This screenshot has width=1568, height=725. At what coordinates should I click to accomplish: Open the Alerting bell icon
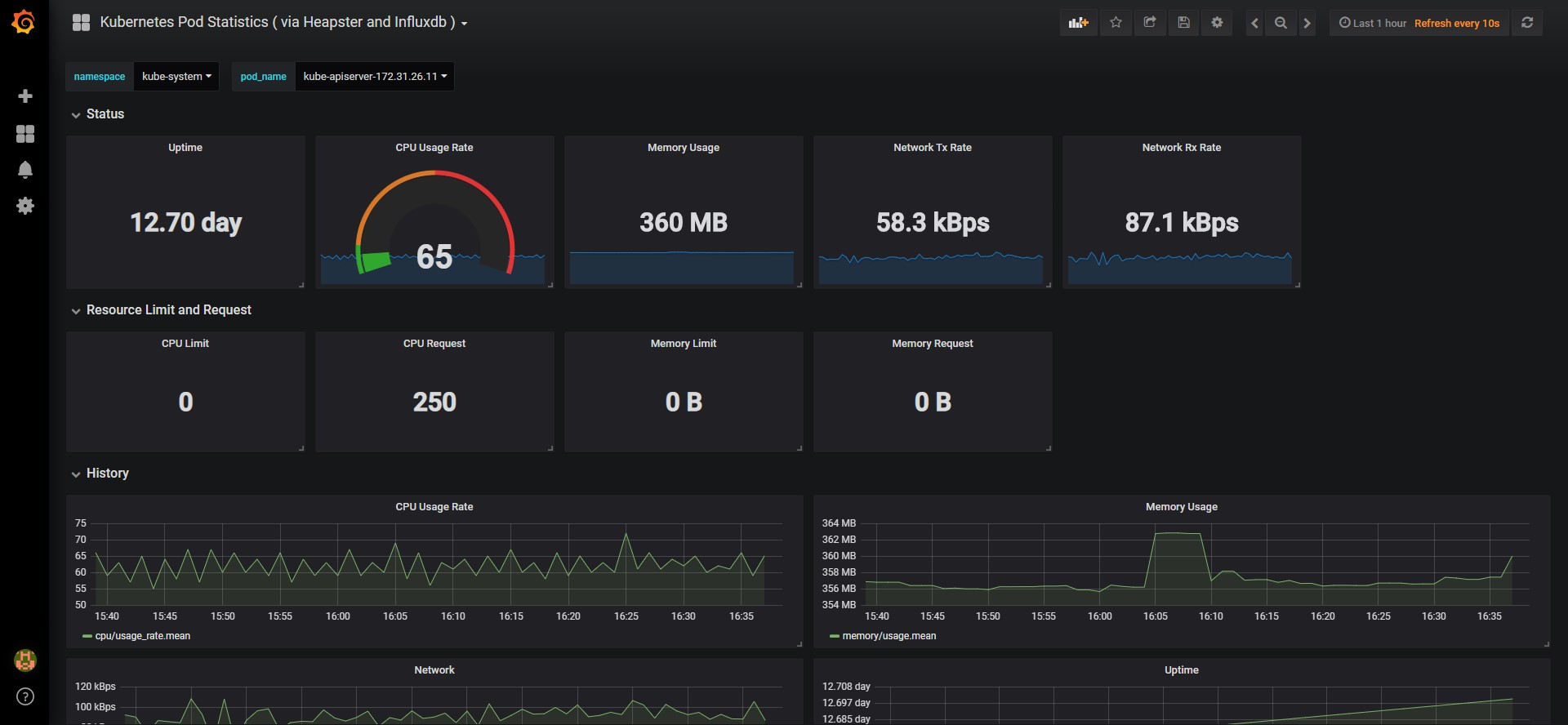[25, 170]
